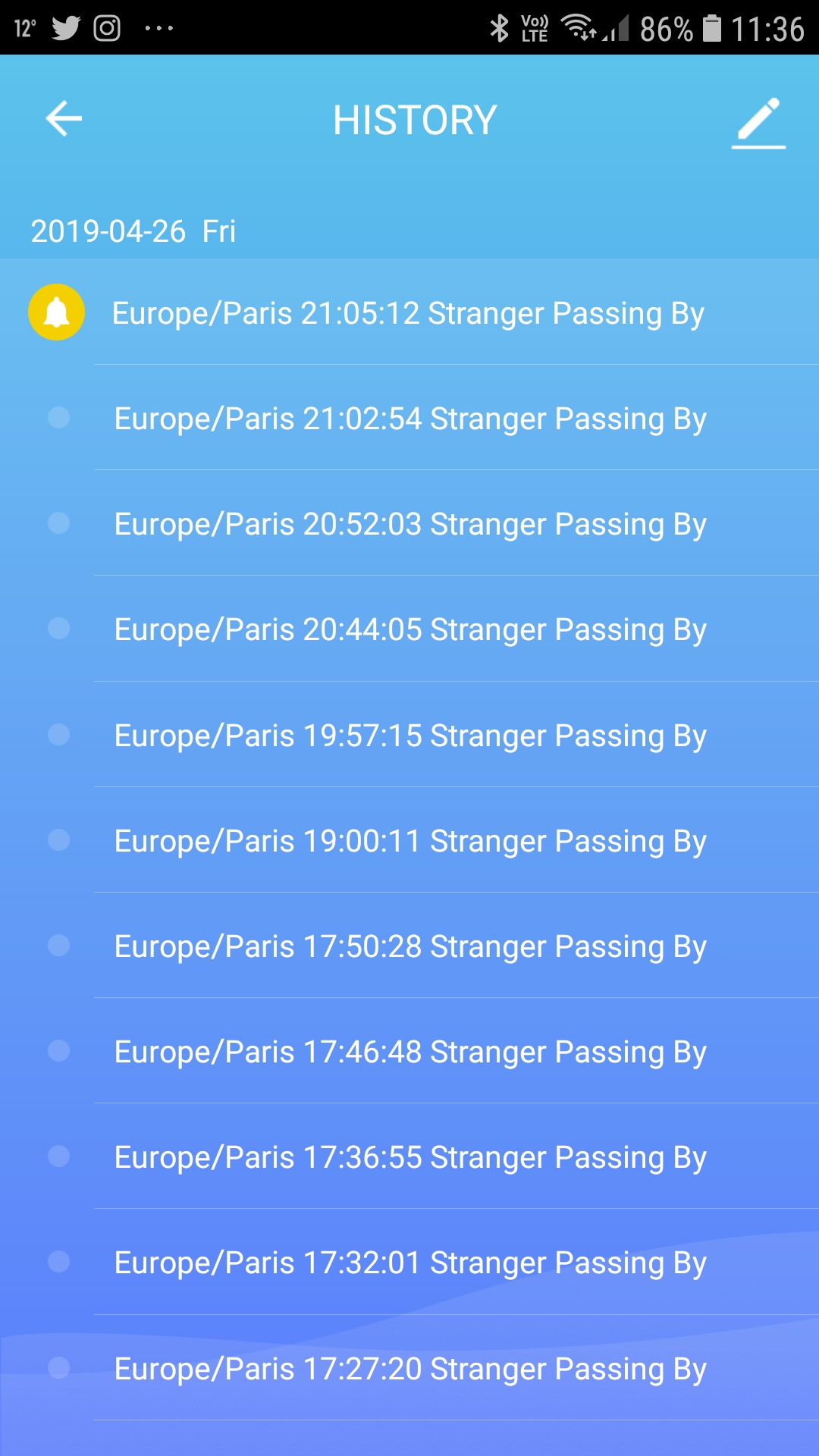The height and width of the screenshot is (1456, 819).
Task: Select the 17:36:55 Stranger Passing By event
Action: [409, 1157]
